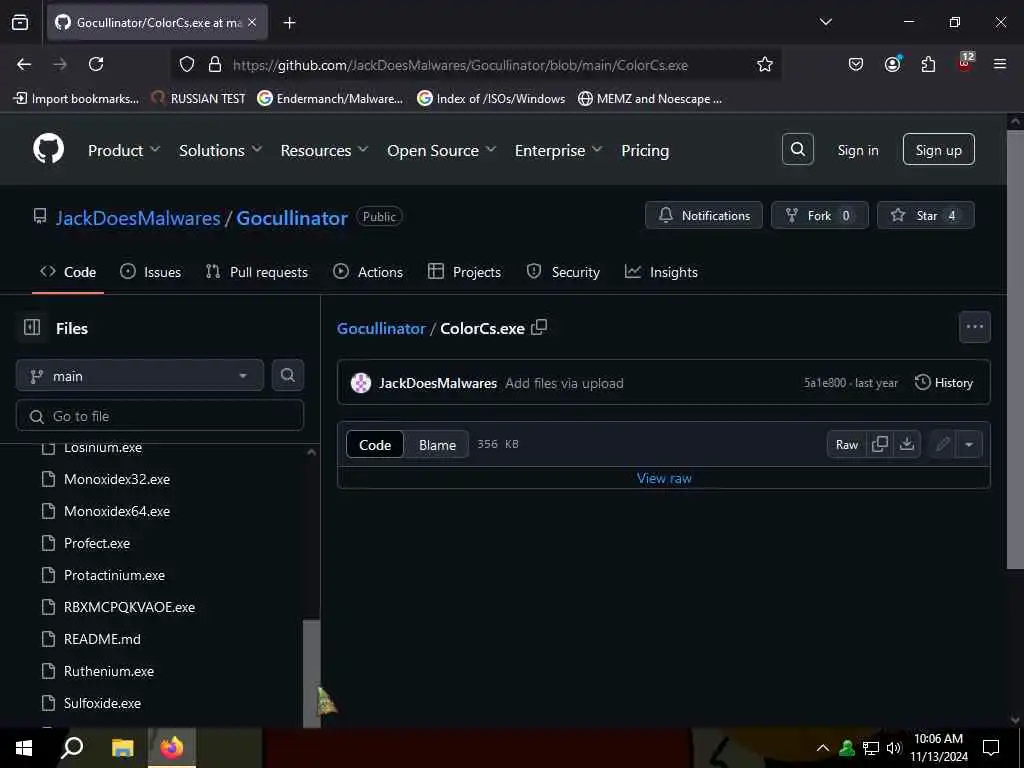Click the GitHub octocat logo
This screenshot has width=1024, height=768.
pos(48,150)
